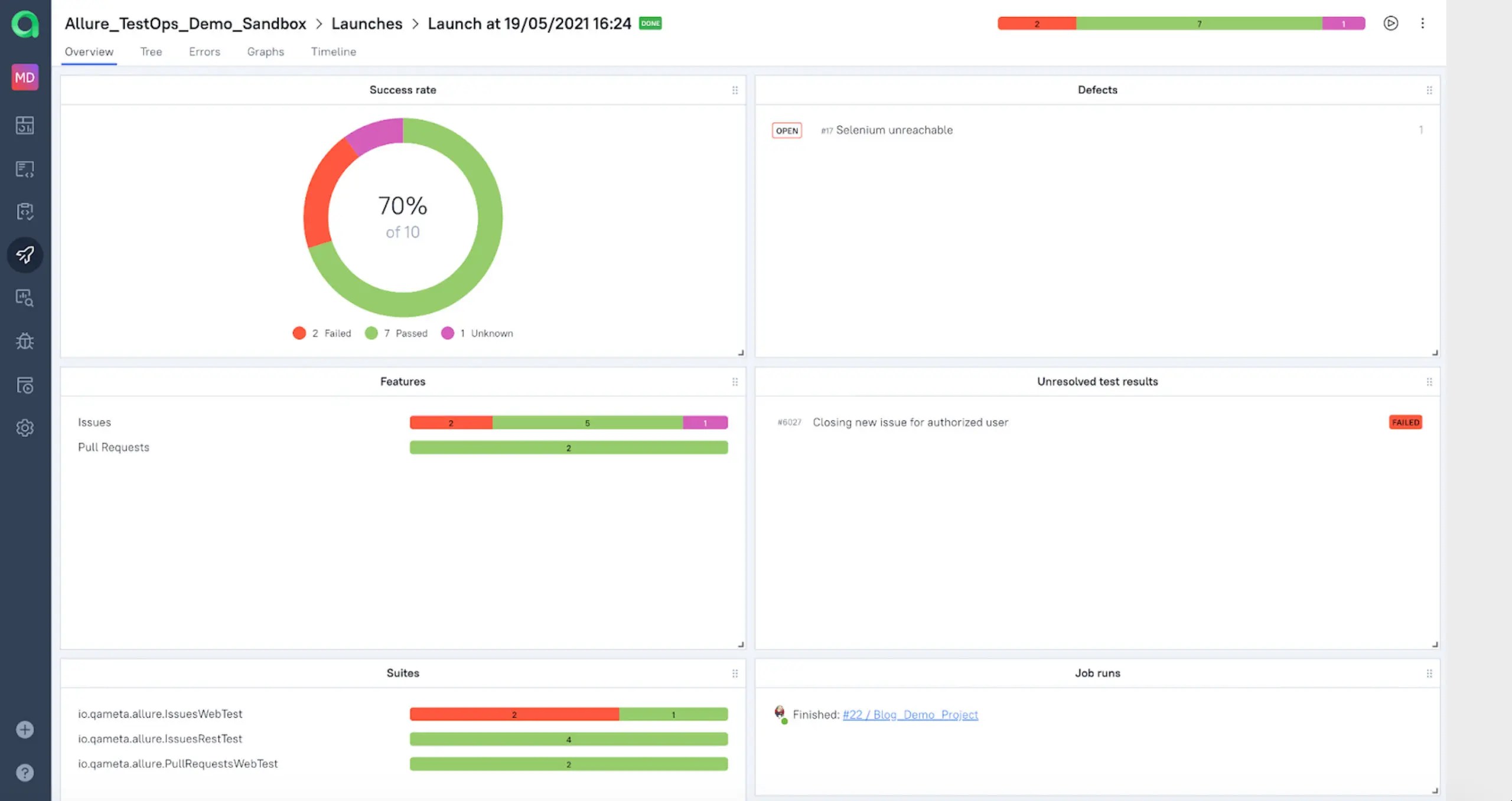1512x801 pixels.
Task: Open the #22 / Blog_Demo_Project job link
Action: tap(910, 715)
